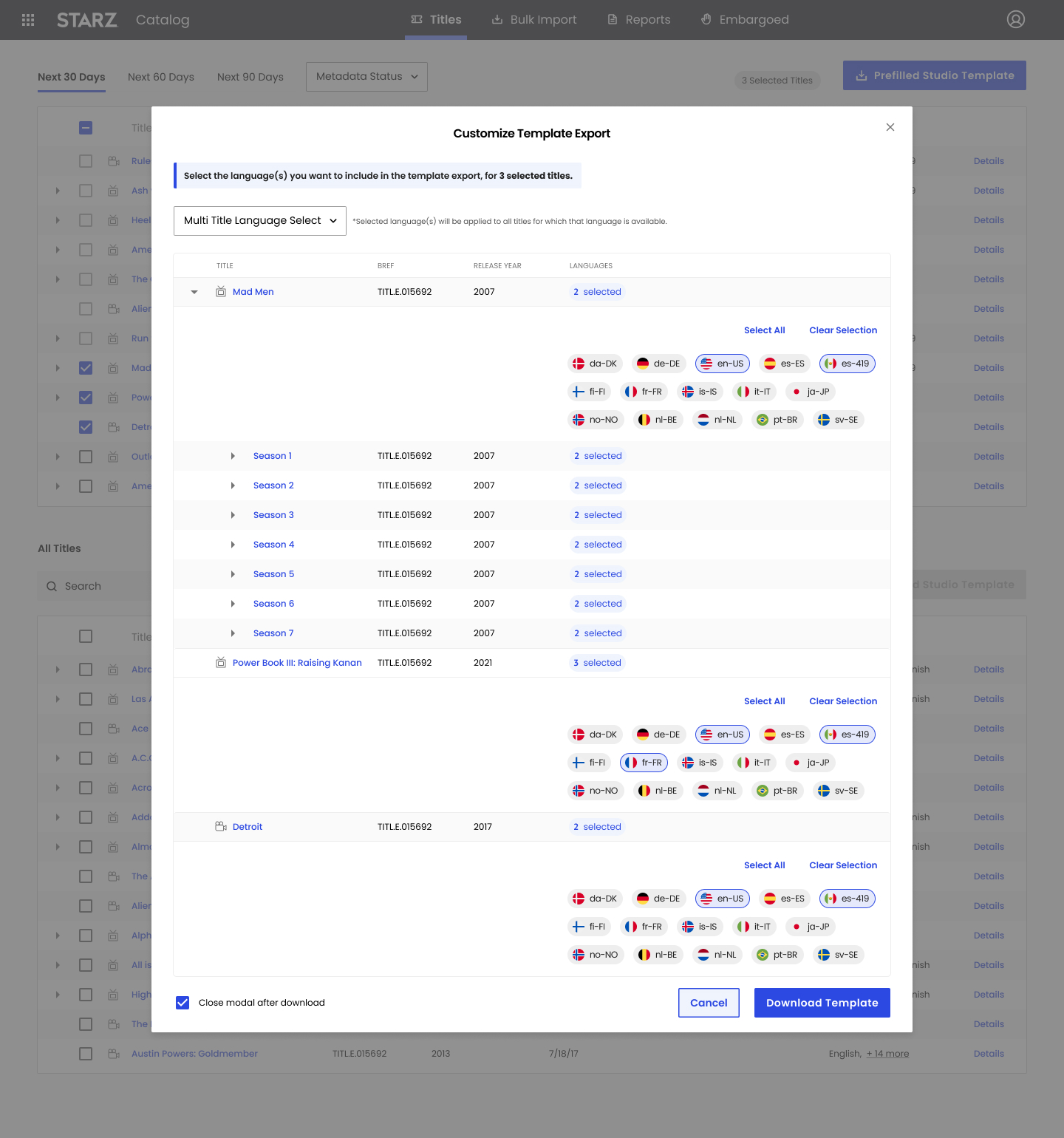
Task: Toggle Mad Men's en-US language chip
Action: point(723,364)
